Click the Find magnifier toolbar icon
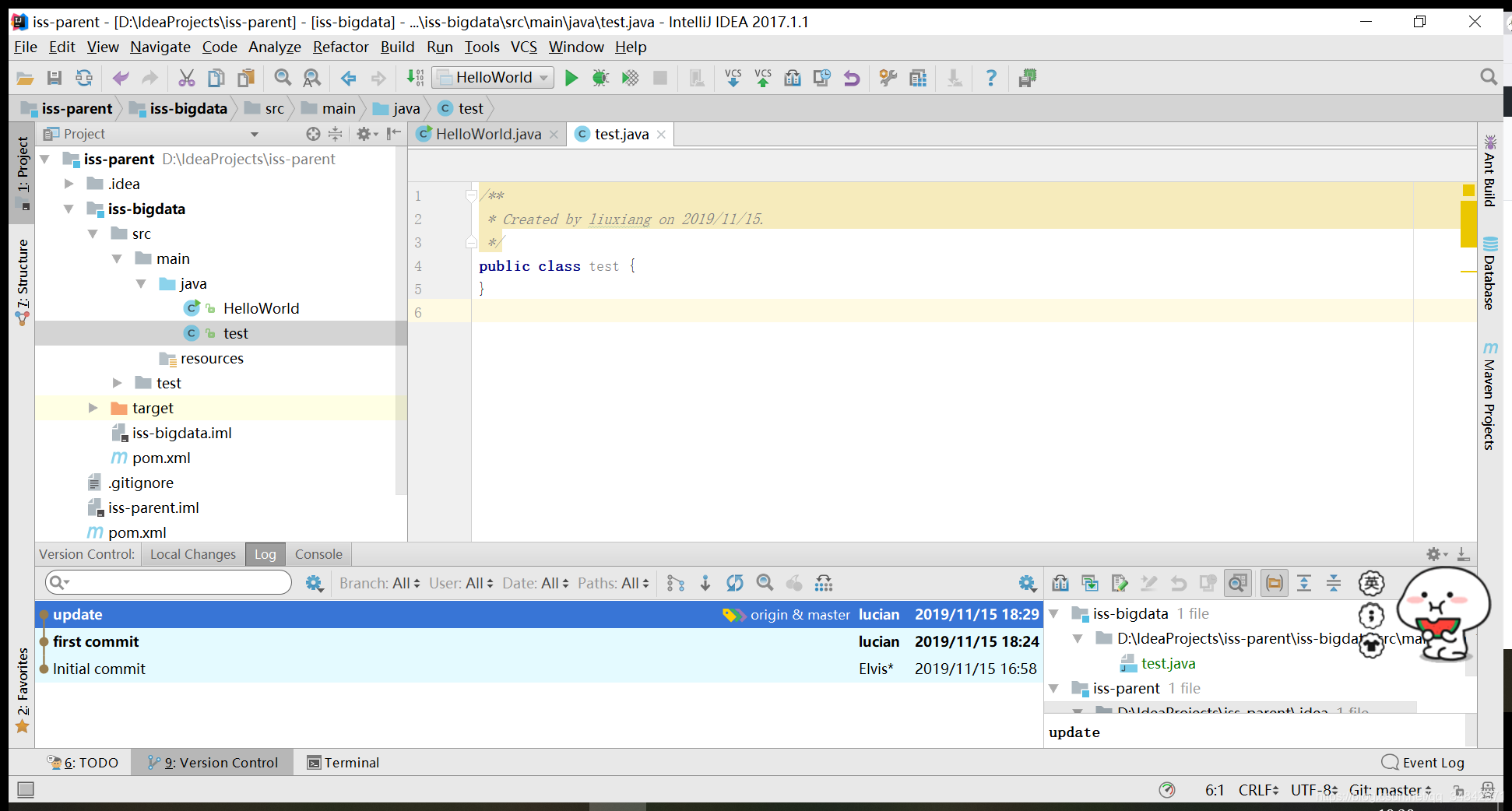 283,78
